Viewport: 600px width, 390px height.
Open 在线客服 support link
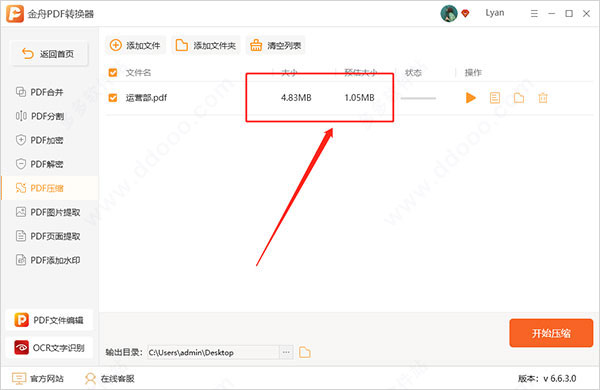point(110,379)
